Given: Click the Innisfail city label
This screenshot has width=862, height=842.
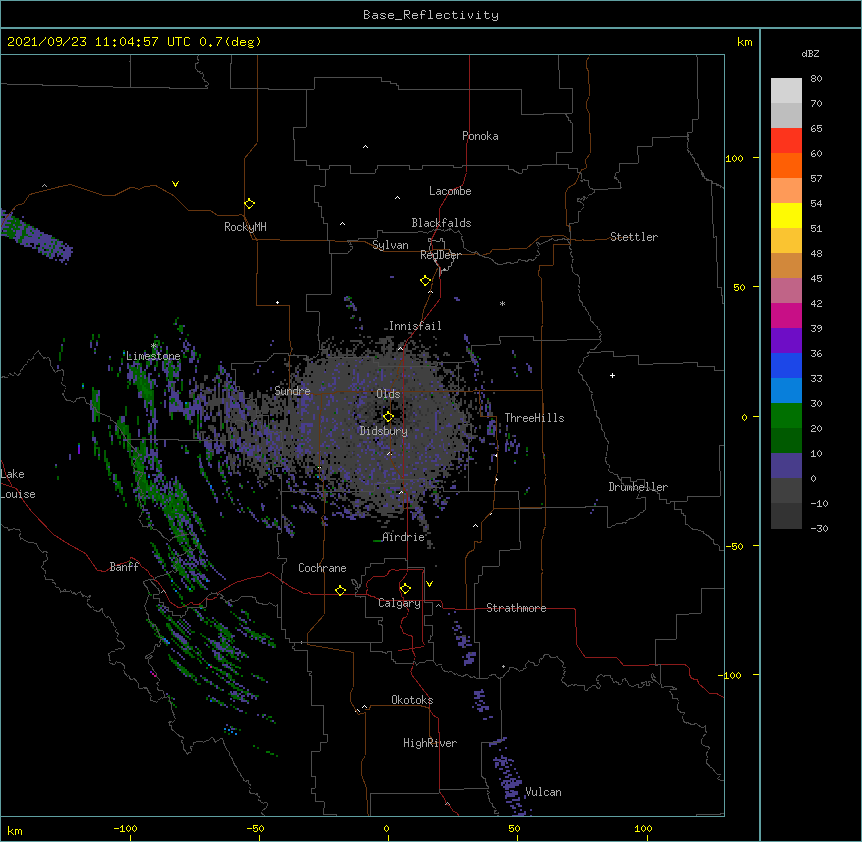Looking at the screenshot, I should point(415,326).
